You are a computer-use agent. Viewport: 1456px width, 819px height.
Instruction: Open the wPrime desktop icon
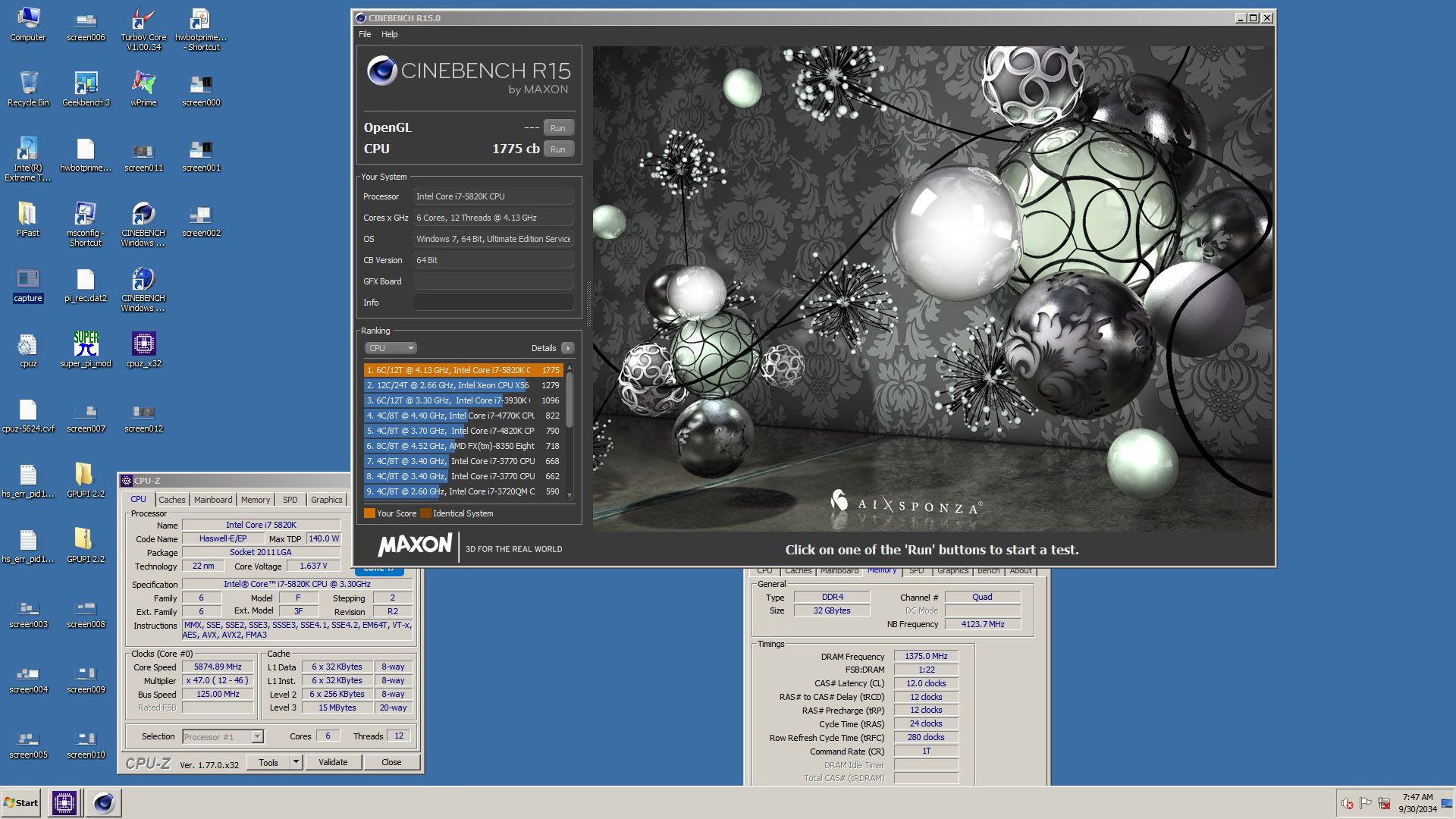[143, 89]
